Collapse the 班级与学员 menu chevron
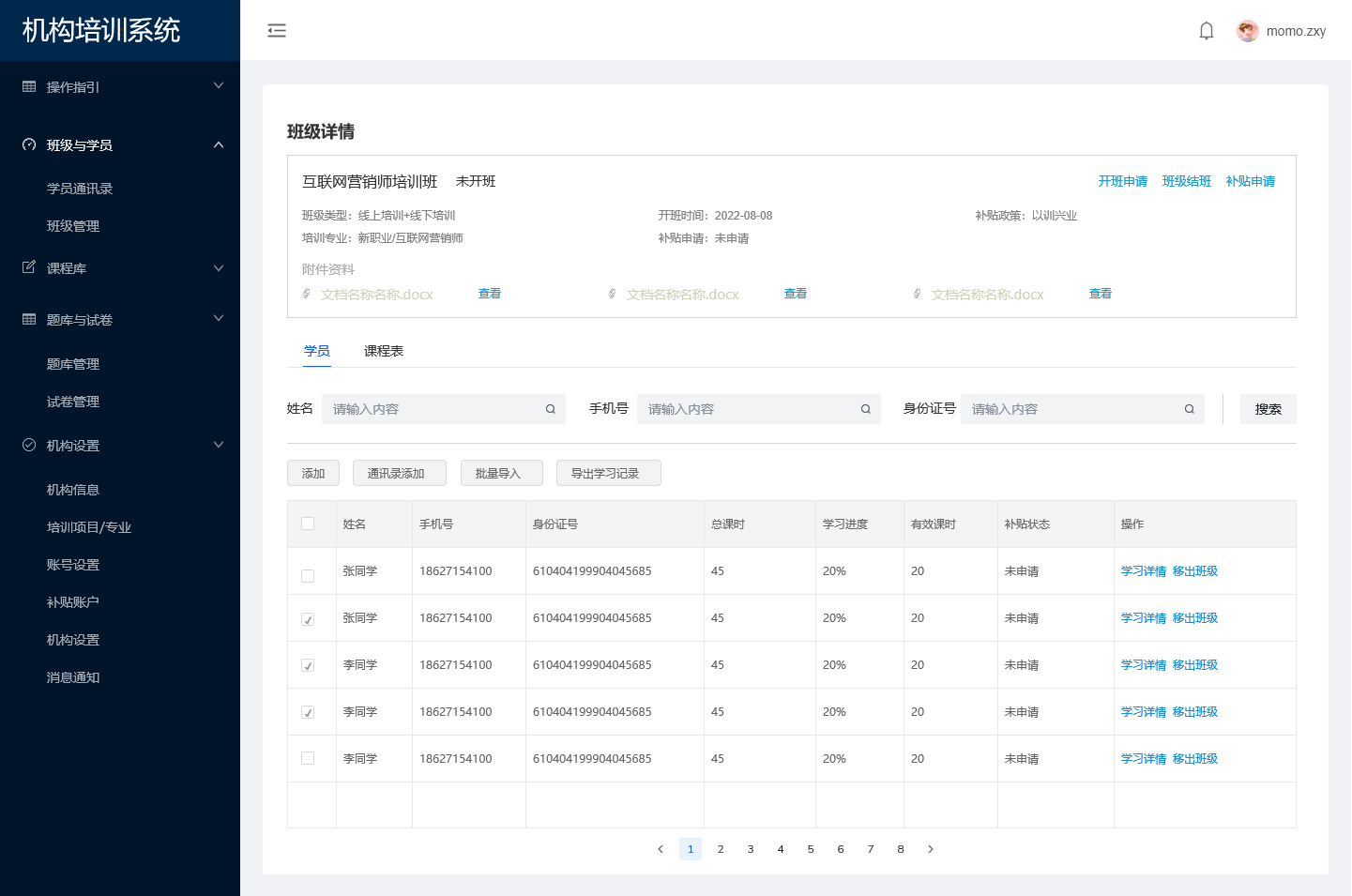 click(x=219, y=144)
